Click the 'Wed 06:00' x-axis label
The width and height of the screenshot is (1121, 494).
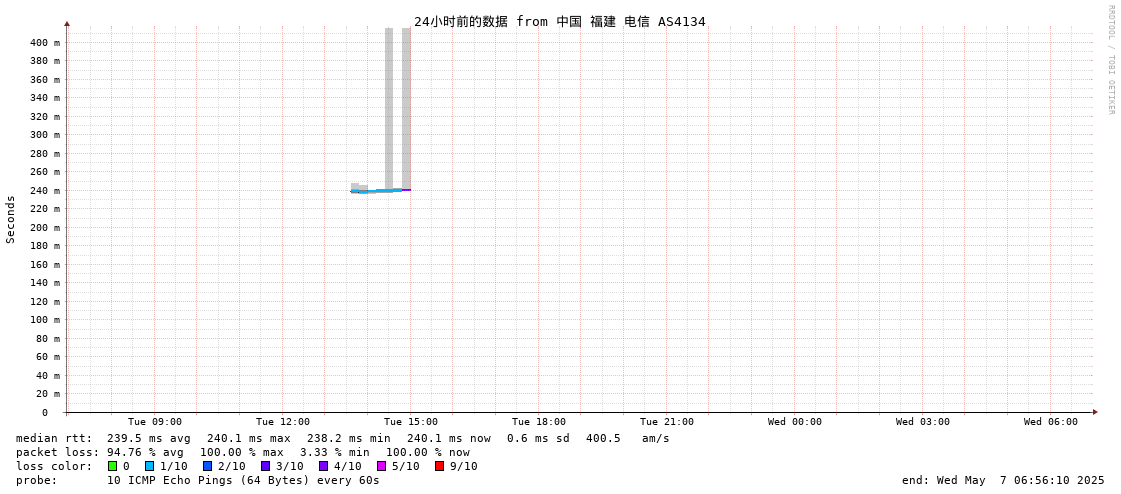[1051, 422]
